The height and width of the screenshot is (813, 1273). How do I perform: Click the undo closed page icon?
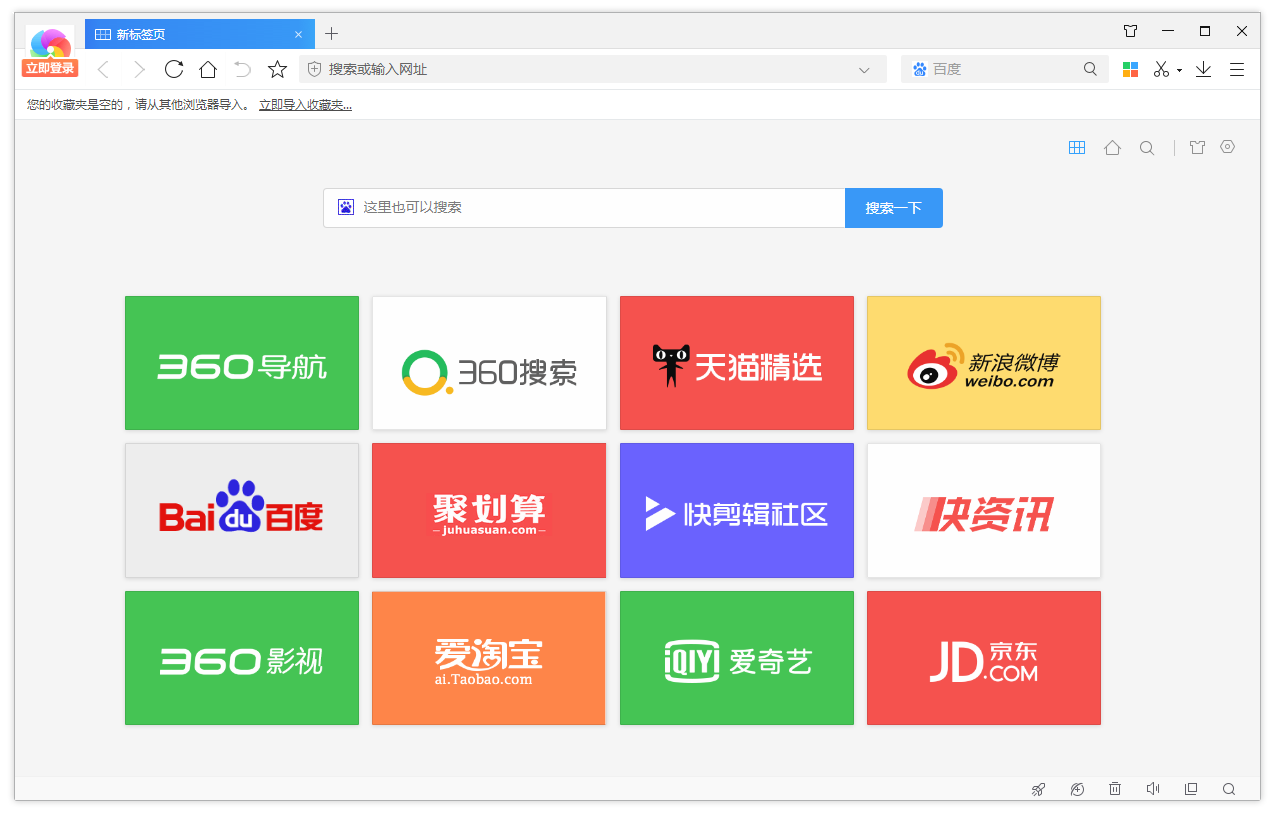tap(242, 69)
